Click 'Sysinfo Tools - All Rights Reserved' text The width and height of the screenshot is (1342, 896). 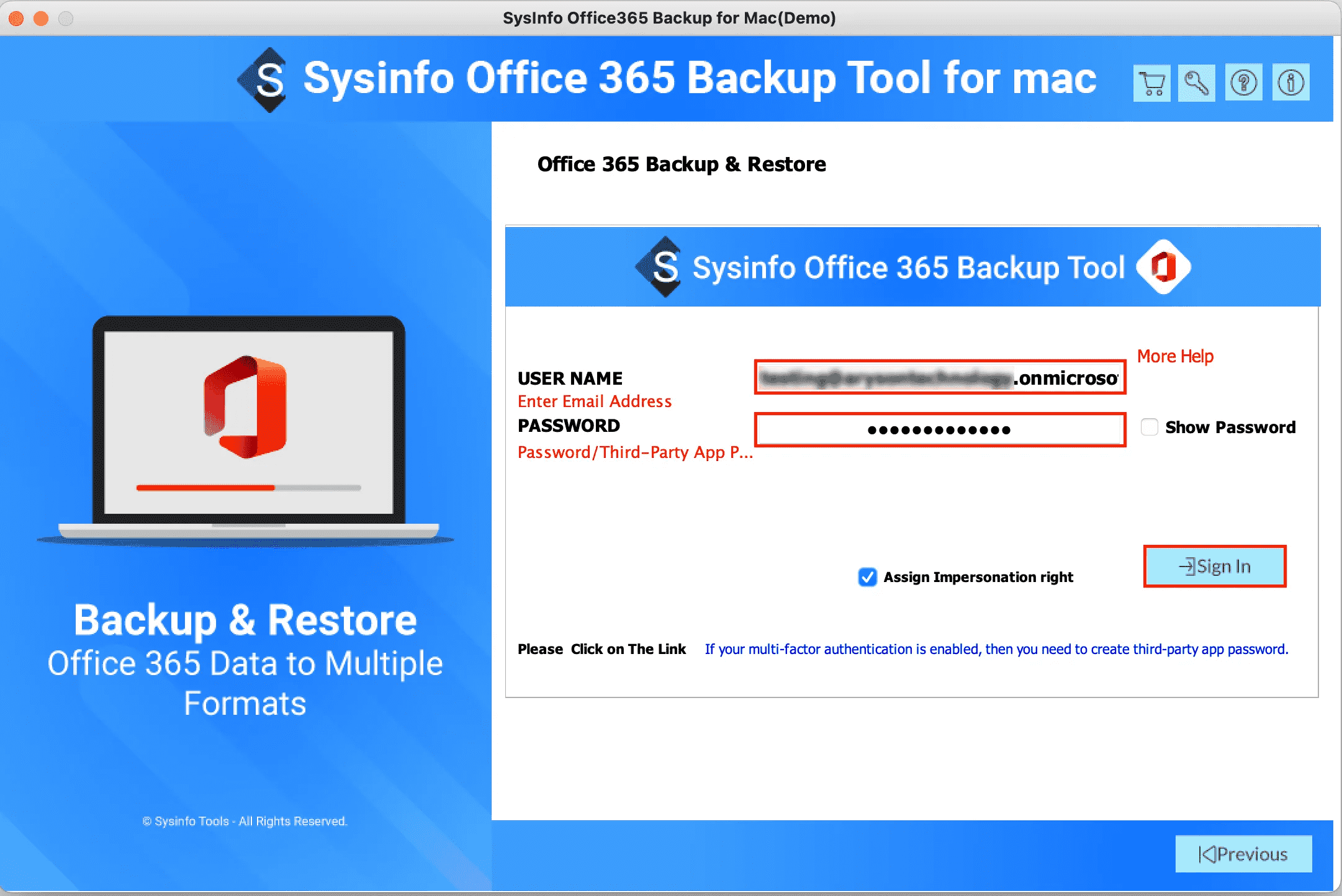(245, 821)
